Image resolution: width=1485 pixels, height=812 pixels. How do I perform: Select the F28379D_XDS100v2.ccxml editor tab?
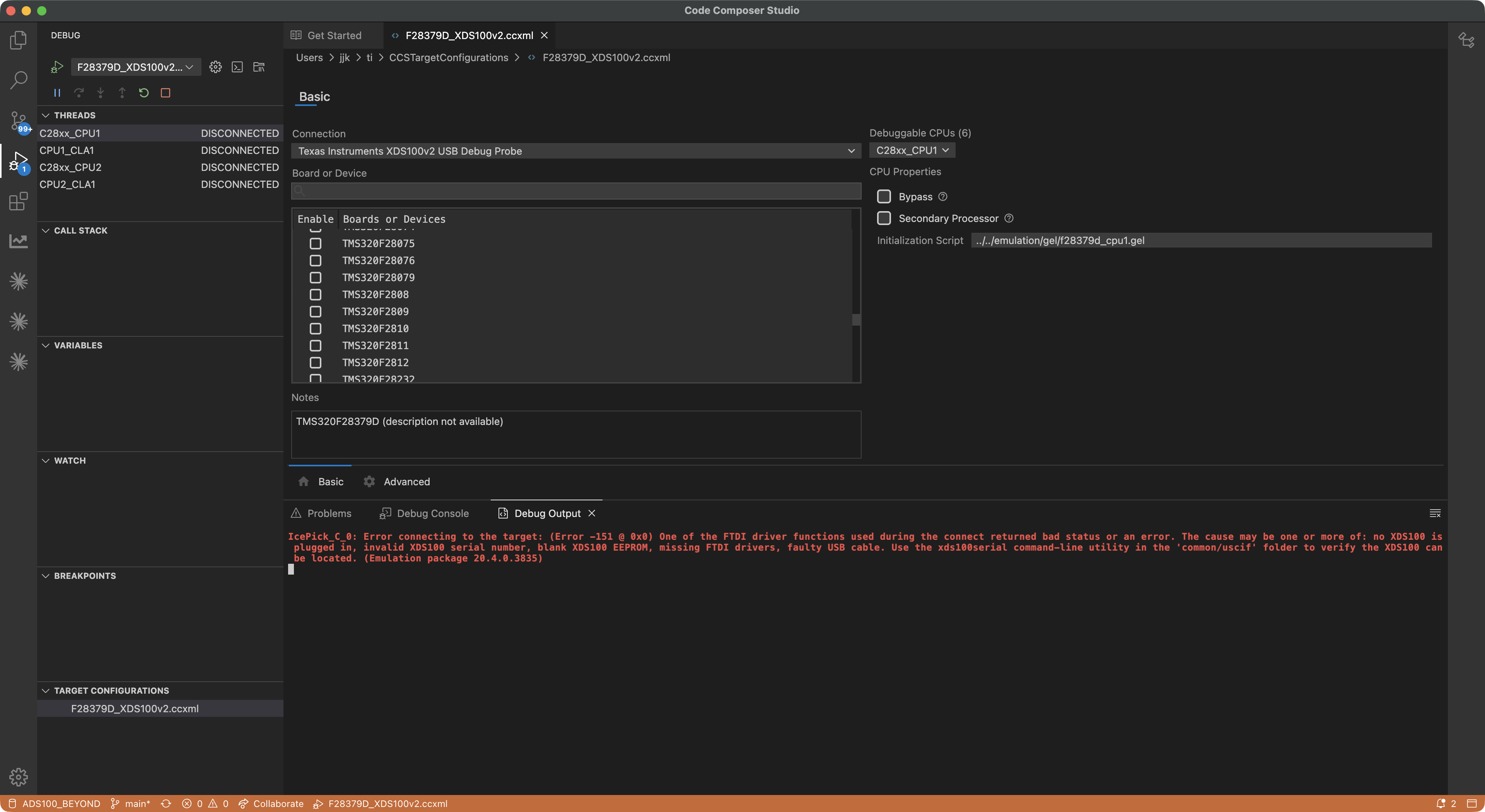tap(469, 35)
